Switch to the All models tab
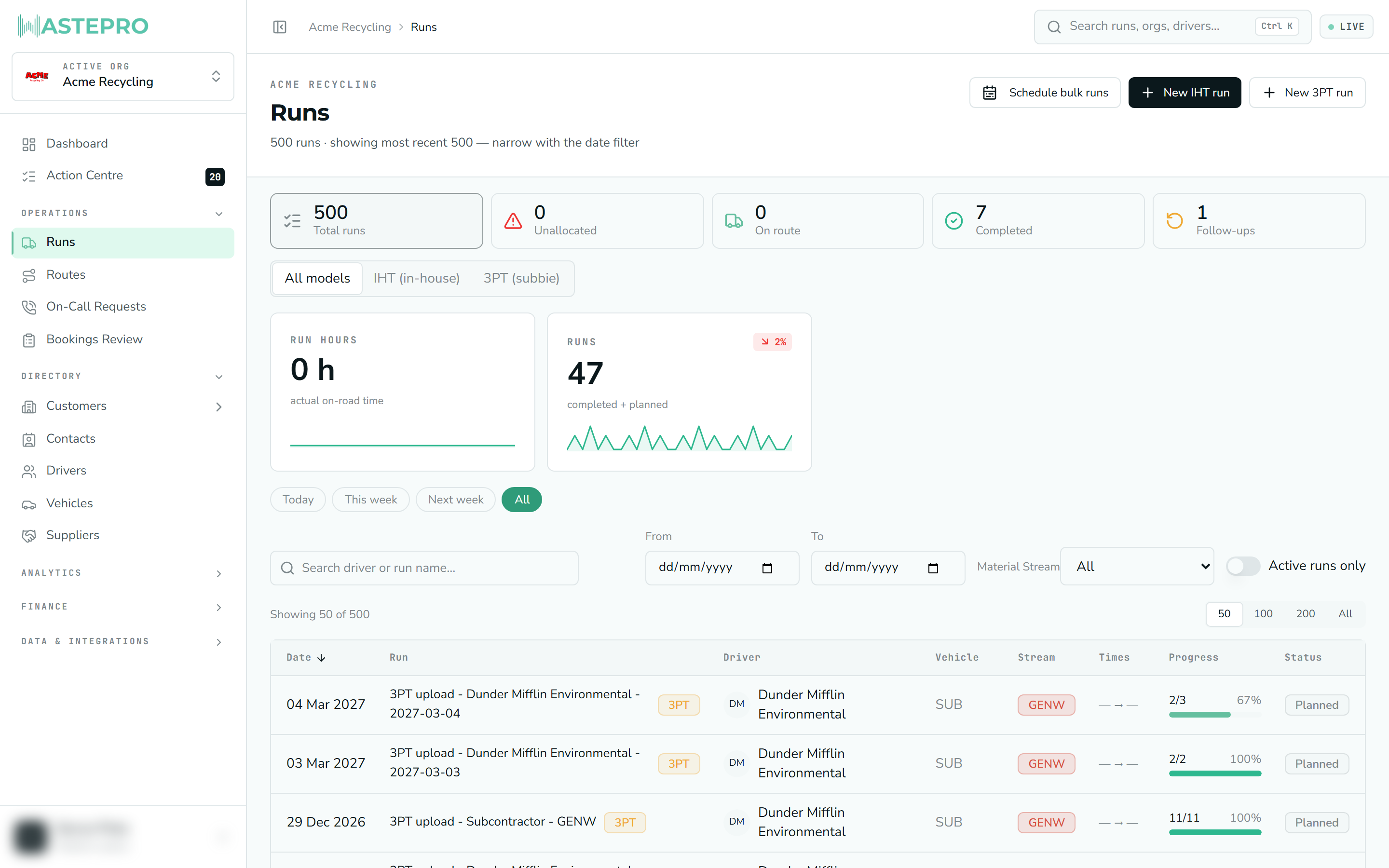The image size is (1389, 868). pyautogui.click(x=317, y=278)
